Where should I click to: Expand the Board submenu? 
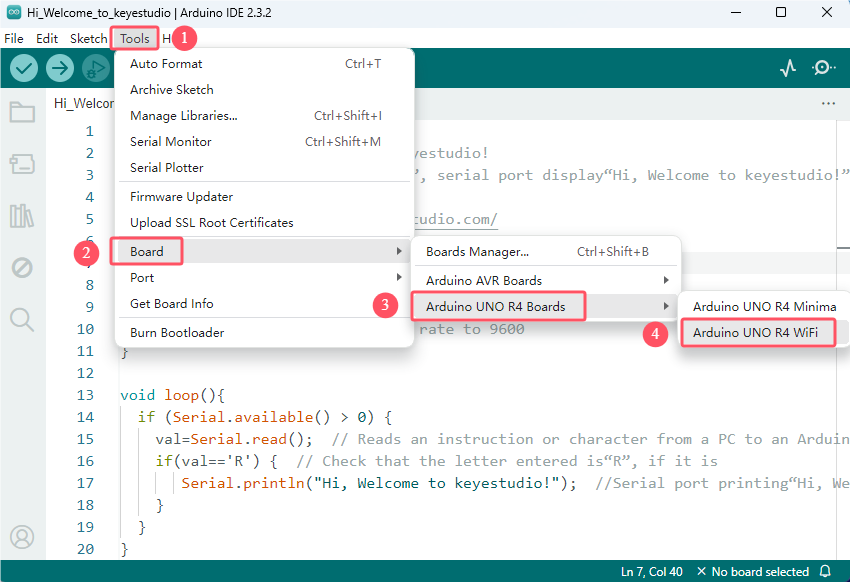pyautogui.click(x=264, y=252)
